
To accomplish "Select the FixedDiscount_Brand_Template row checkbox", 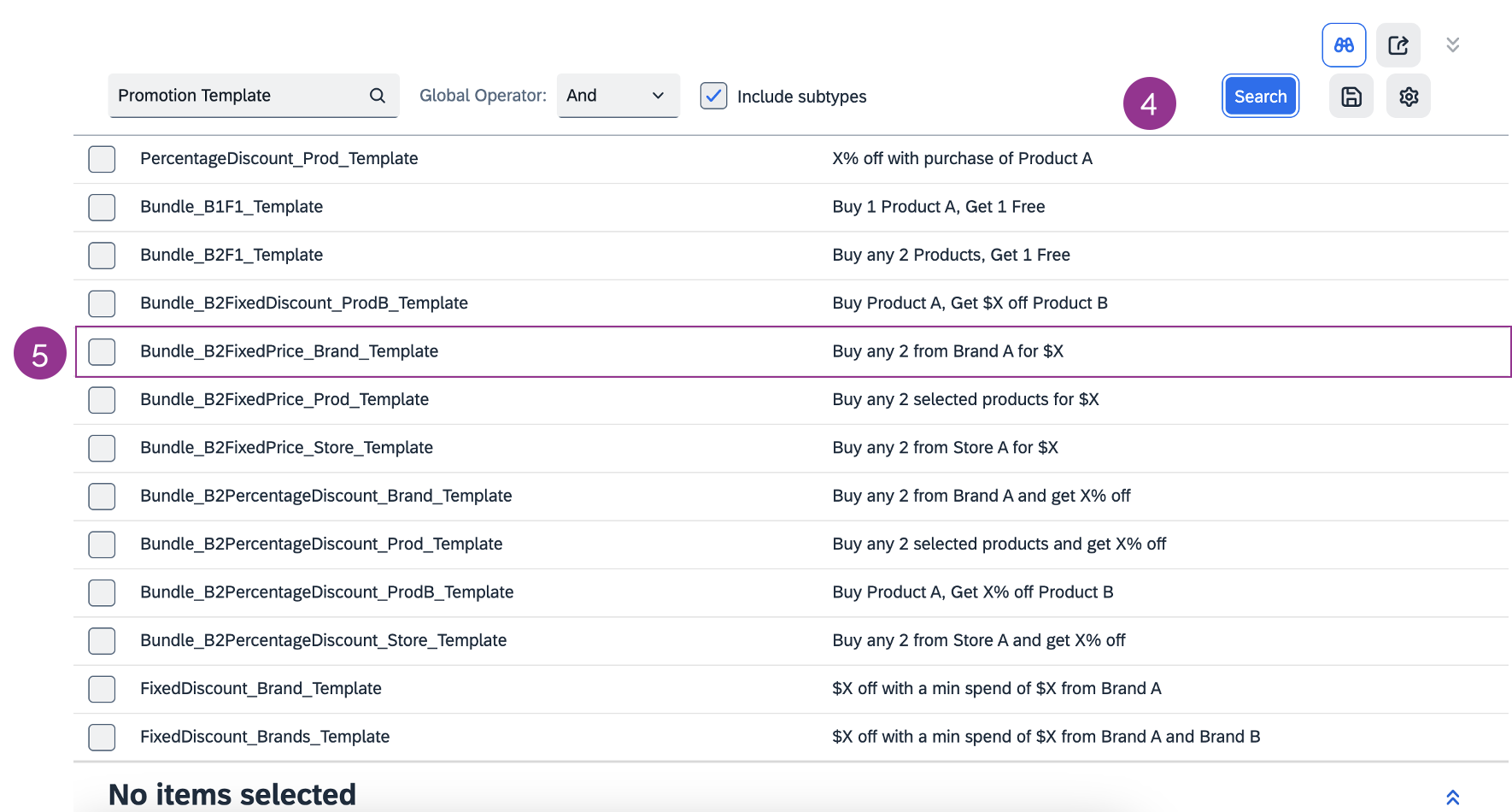I will 102,689.
